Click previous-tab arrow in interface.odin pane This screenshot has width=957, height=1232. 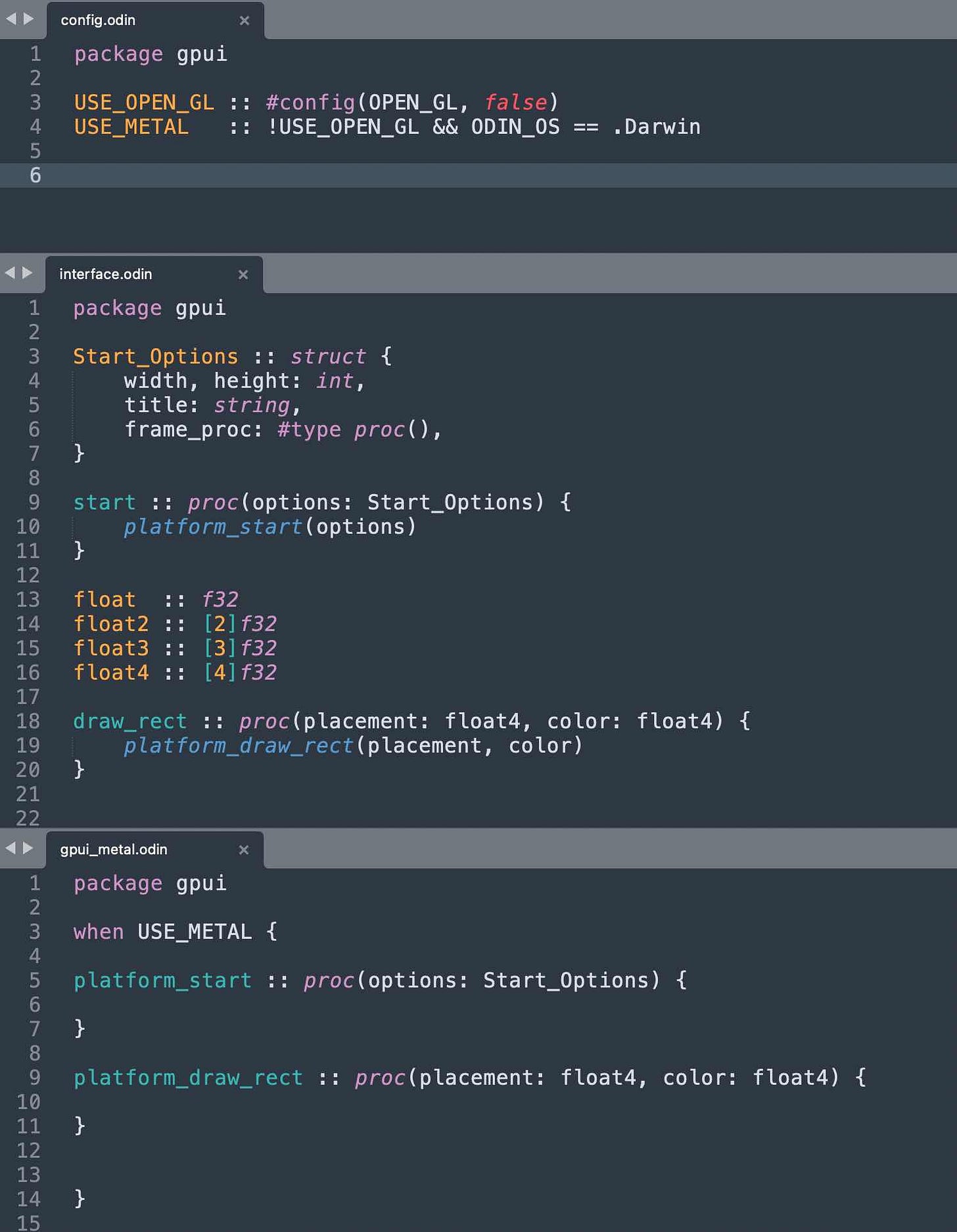(x=9, y=273)
